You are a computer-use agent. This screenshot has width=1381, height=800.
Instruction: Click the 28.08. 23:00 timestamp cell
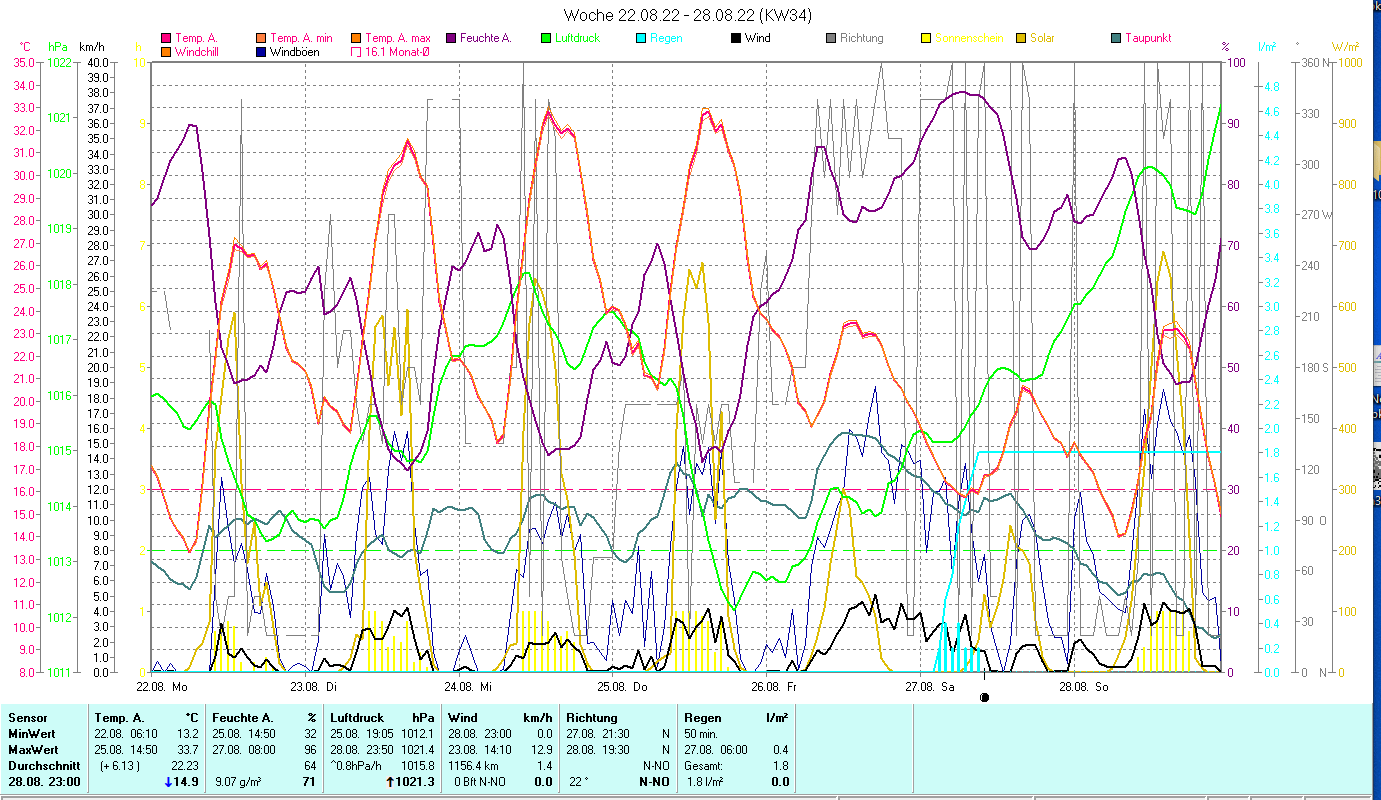43,782
